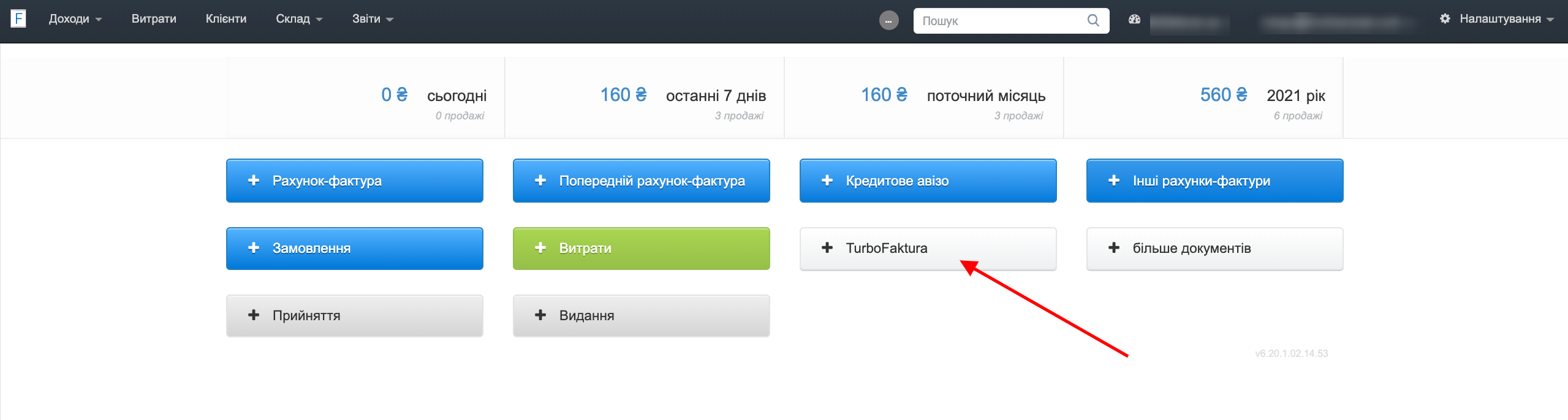The height and width of the screenshot is (420, 1568).
Task: Click the settings gear icon
Action: click(x=1445, y=18)
